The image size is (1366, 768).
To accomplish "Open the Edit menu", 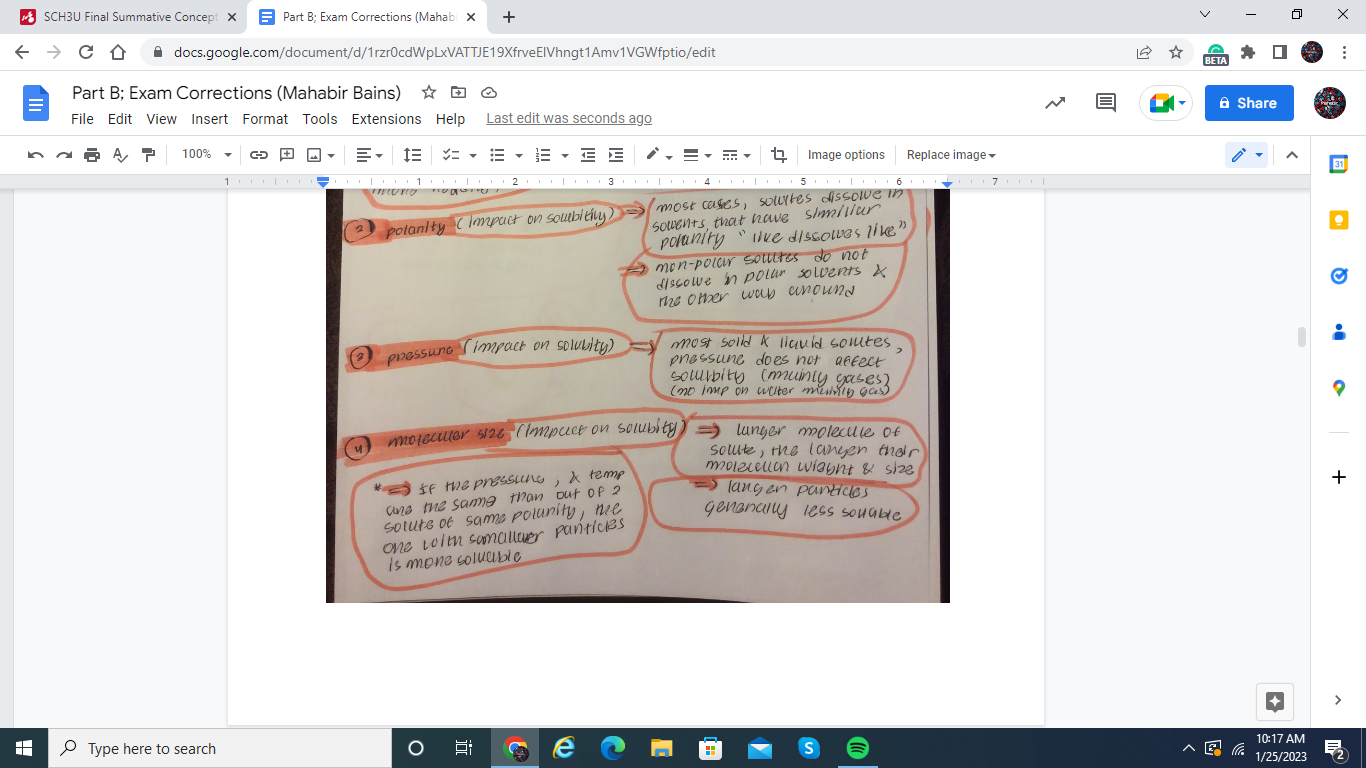I will point(120,119).
